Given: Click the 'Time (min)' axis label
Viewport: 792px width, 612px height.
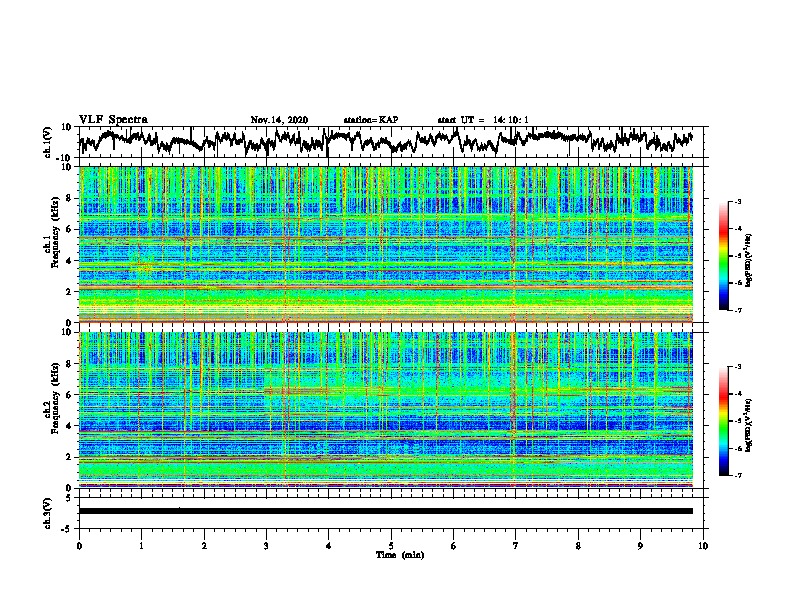Looking at the screenshot, I should click(x=400, y=555).
